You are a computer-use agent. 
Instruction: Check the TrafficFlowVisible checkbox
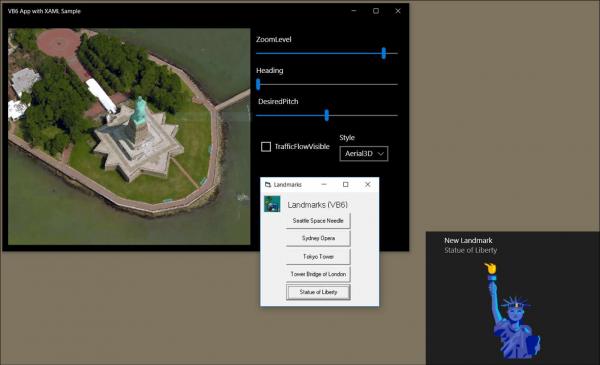[x=266, y=147]
